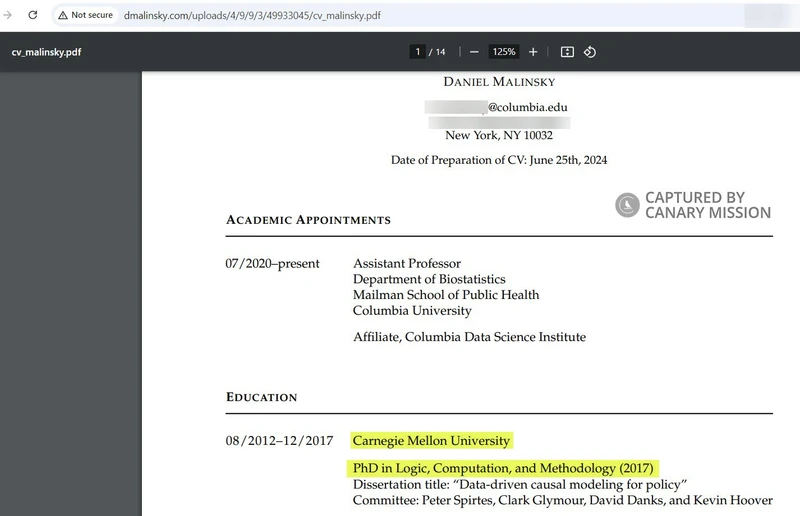This screenshot has height=516, width=800.
Task: Focus the dmalinsky.com URL address bar
Action: click(400, 16)
